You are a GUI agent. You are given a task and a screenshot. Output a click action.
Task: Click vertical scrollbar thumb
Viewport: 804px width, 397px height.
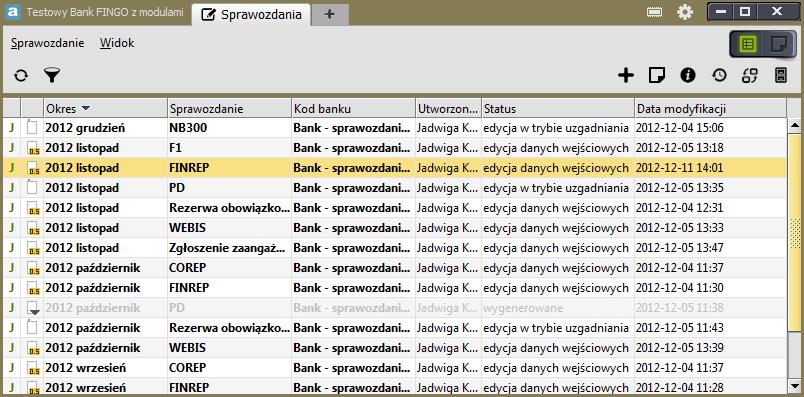coord(795,233)
